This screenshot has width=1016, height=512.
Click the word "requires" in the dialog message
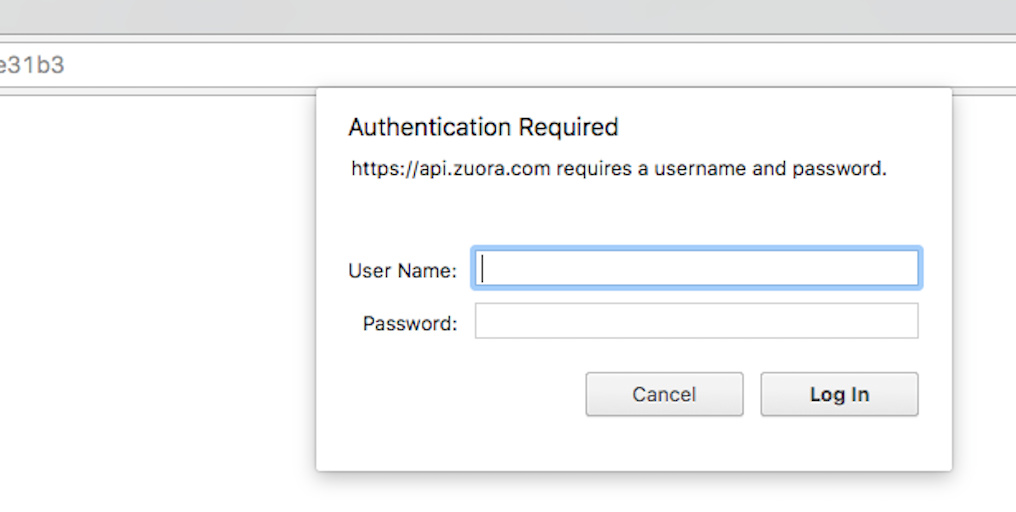click(593, 169)
